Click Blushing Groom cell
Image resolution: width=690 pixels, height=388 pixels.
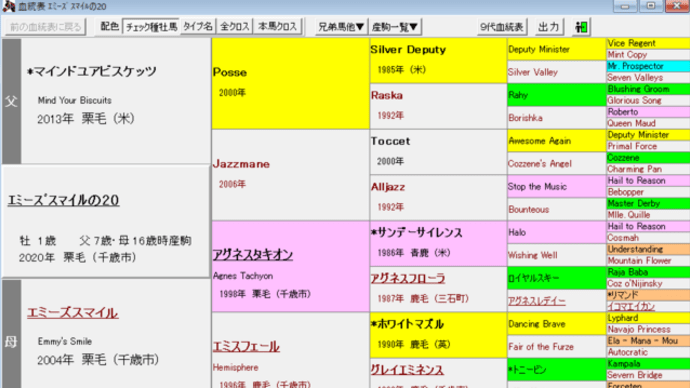(x=648, y=89)
